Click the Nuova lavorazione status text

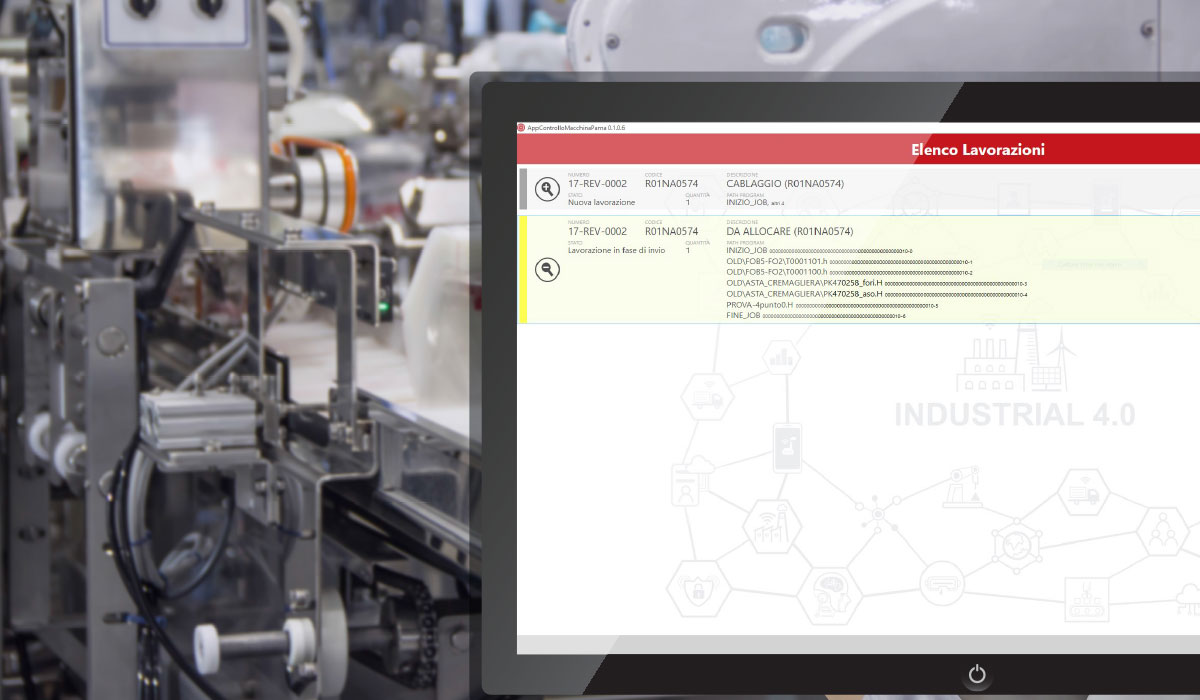(601, 203)
